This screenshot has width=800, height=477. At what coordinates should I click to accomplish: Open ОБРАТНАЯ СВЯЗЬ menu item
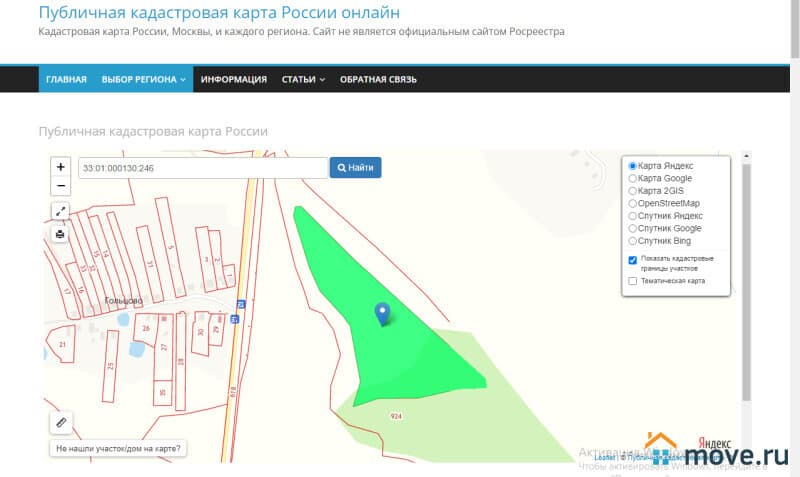point(378,80)
